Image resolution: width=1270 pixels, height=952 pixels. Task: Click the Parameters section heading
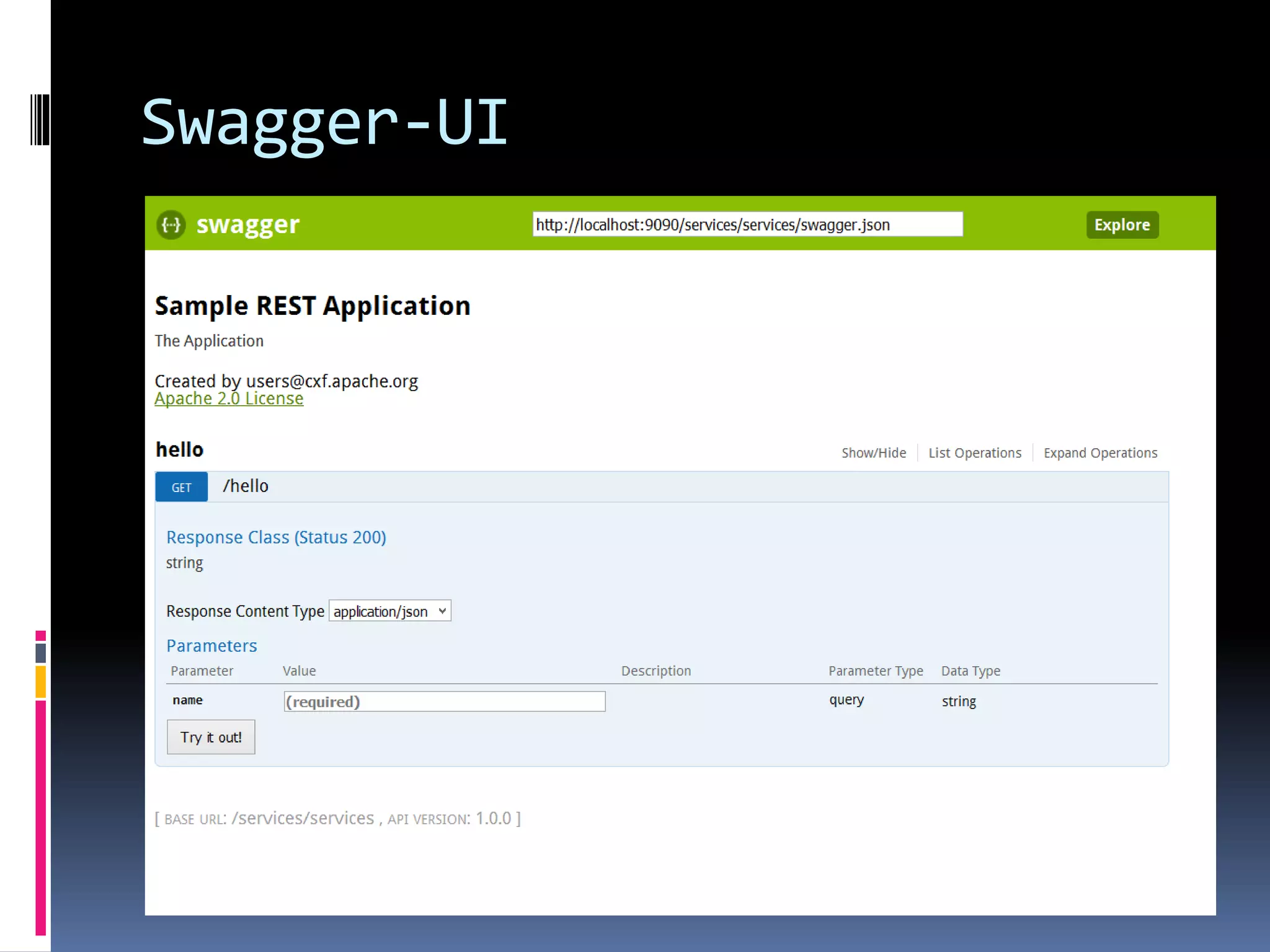point(211,646)
